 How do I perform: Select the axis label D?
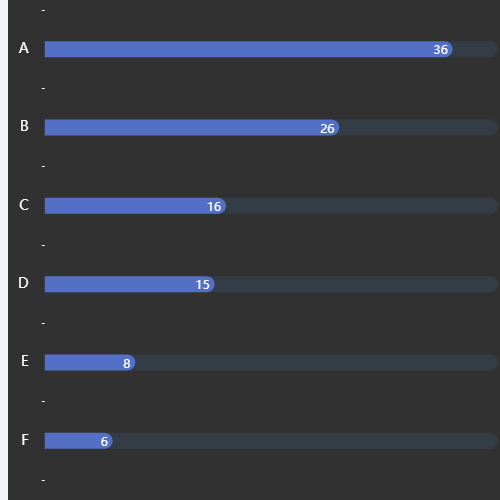[23, 283]
